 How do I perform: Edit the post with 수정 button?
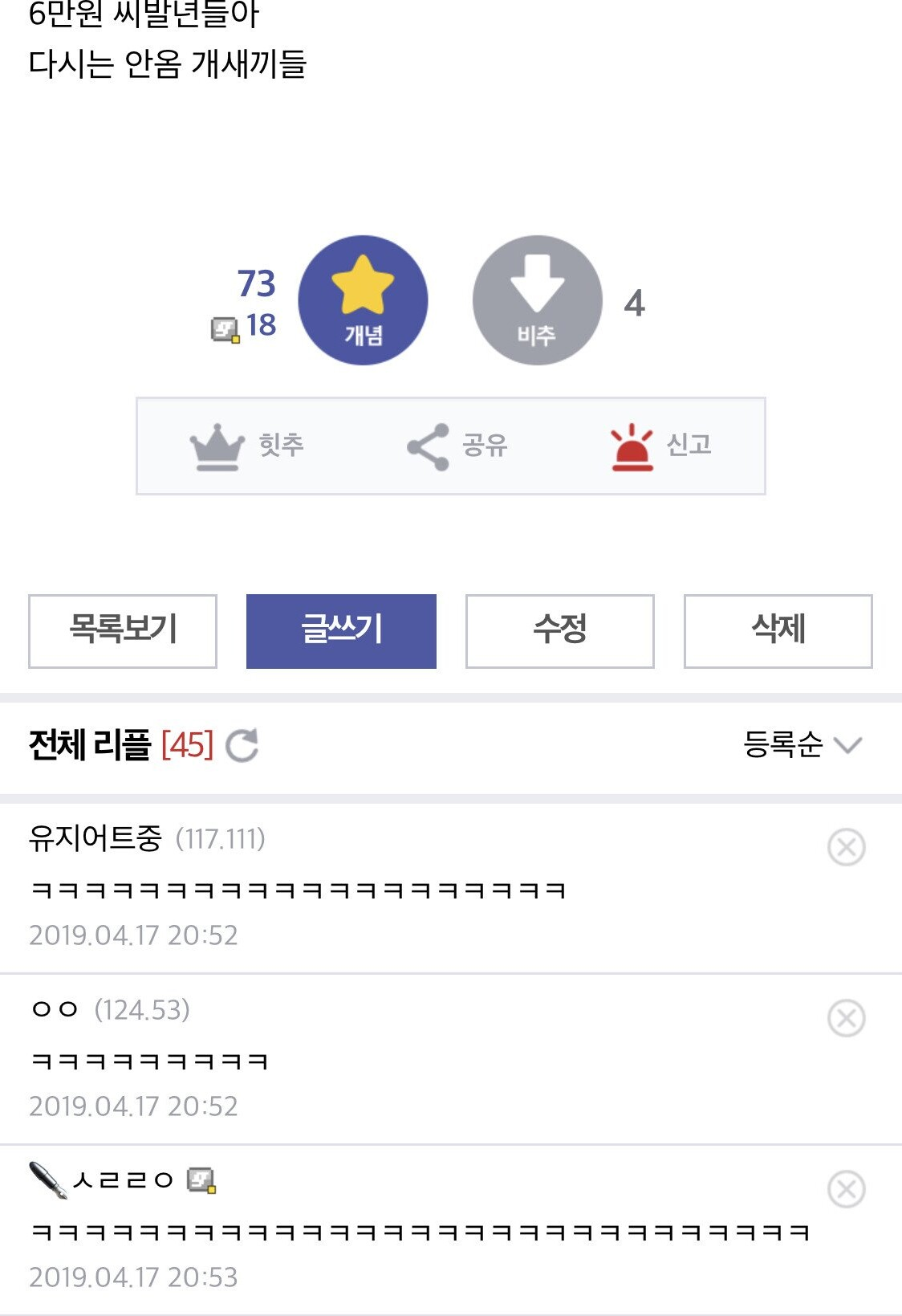(x=560, y=631)
